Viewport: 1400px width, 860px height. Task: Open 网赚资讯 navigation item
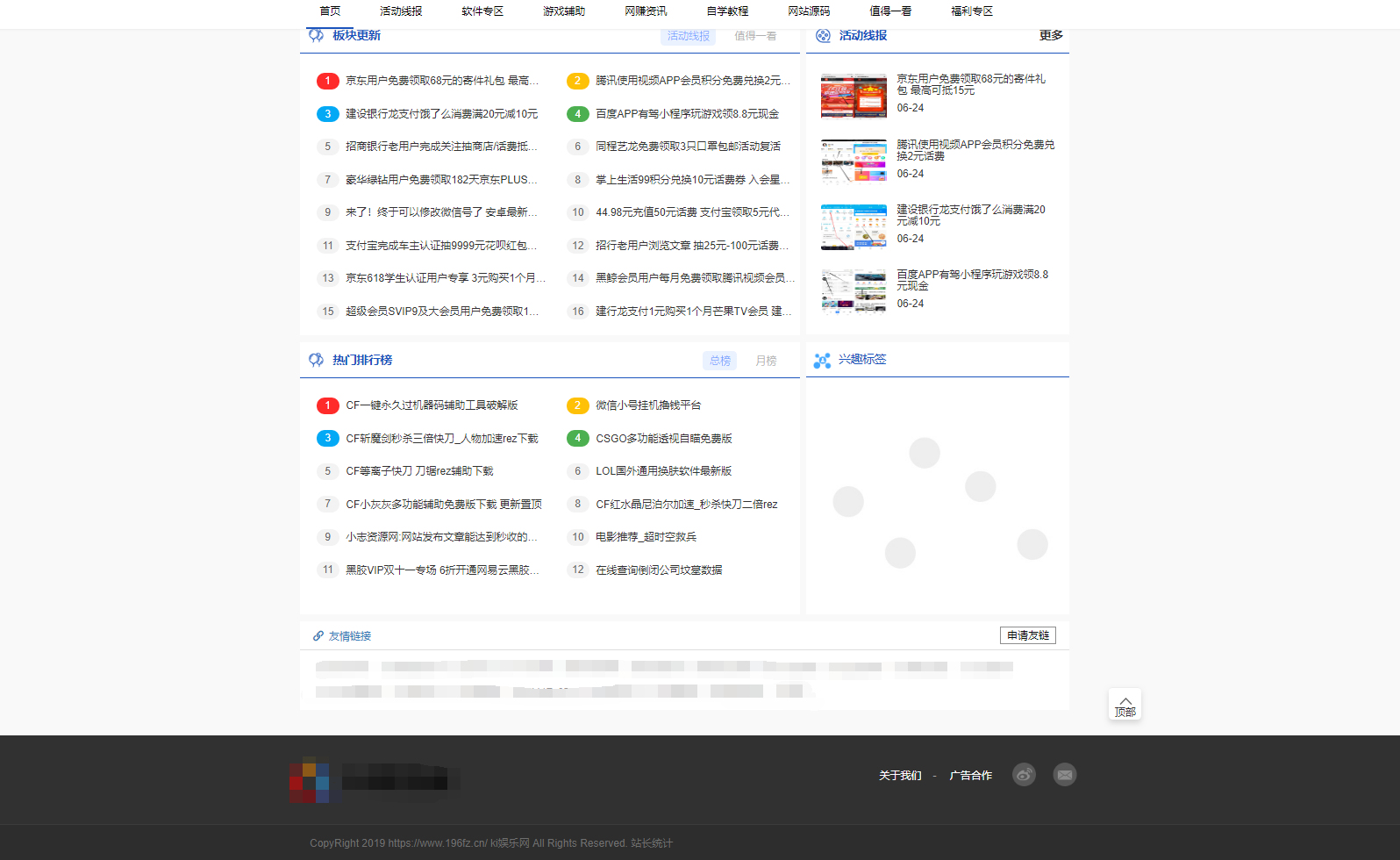coord(646,11)
